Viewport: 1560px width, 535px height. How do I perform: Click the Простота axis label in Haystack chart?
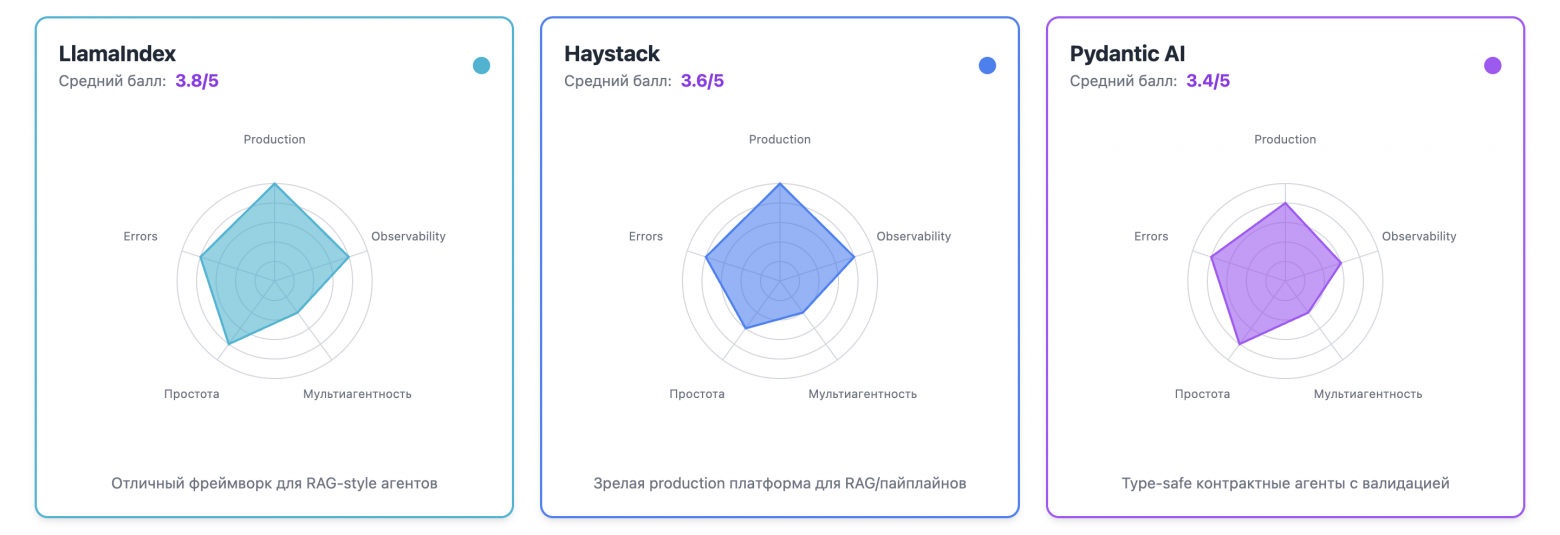click(x=697, y=394)
